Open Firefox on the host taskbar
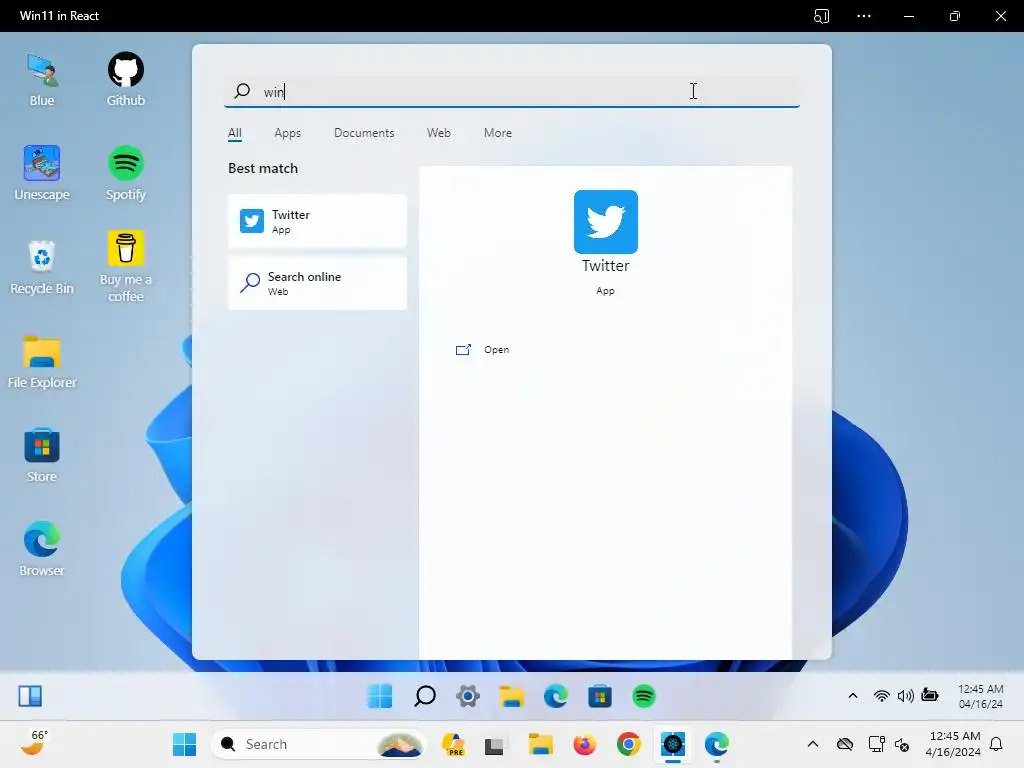1024x768 pixels. point(584,744)
